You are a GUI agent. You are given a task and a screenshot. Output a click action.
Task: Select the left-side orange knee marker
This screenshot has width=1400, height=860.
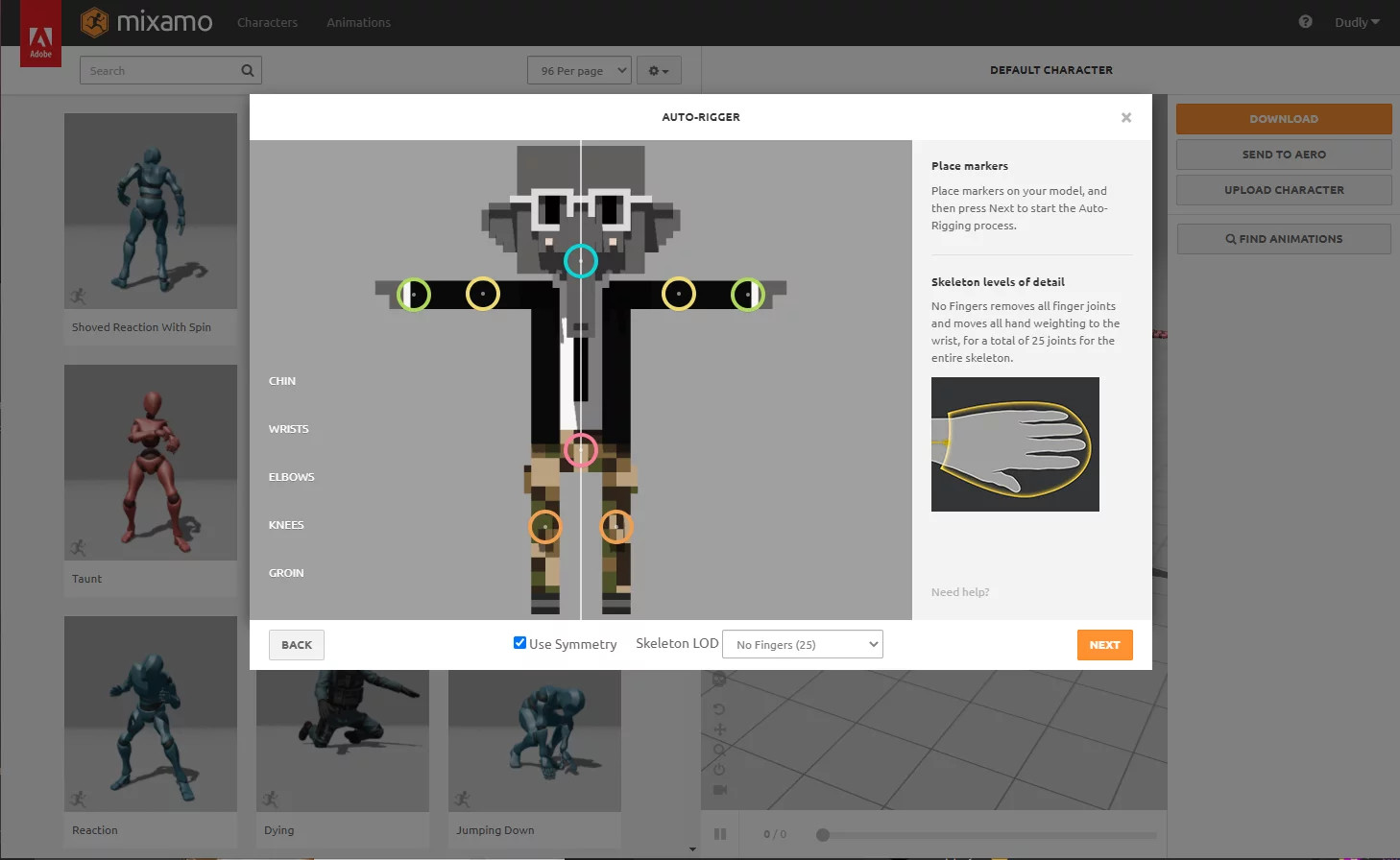tap(545, 527)
